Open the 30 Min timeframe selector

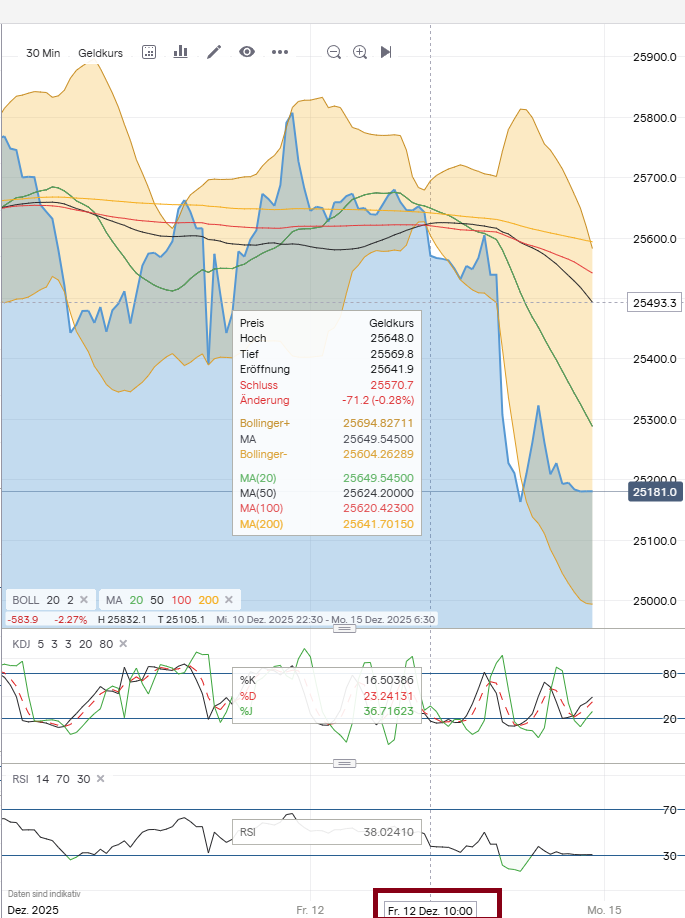click(x=43, y=53)
